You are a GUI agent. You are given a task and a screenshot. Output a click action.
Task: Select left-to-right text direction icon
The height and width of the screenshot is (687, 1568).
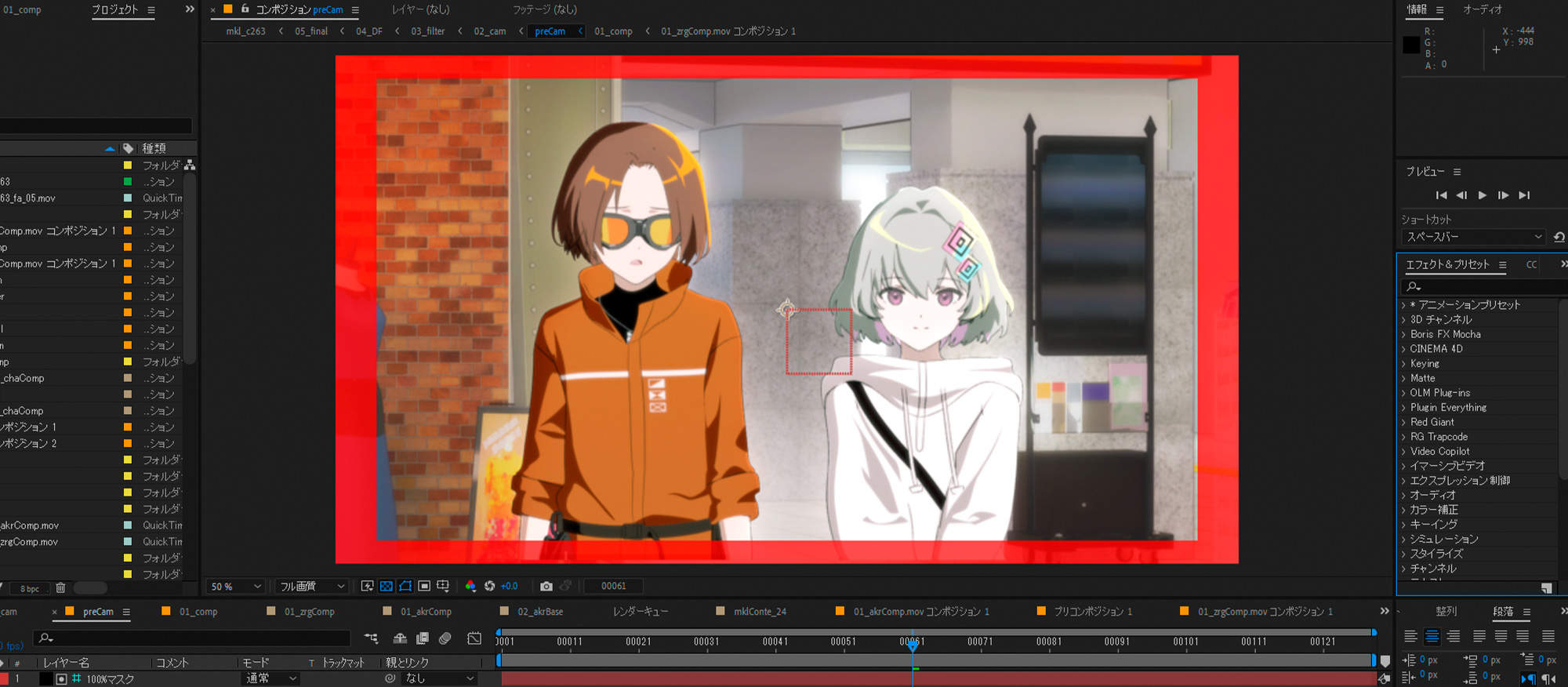click(1529, 679)
